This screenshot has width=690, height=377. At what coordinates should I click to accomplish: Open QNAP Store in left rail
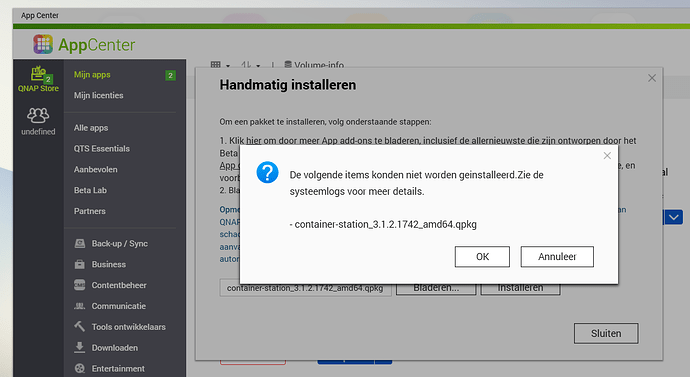tap(38, 79)
